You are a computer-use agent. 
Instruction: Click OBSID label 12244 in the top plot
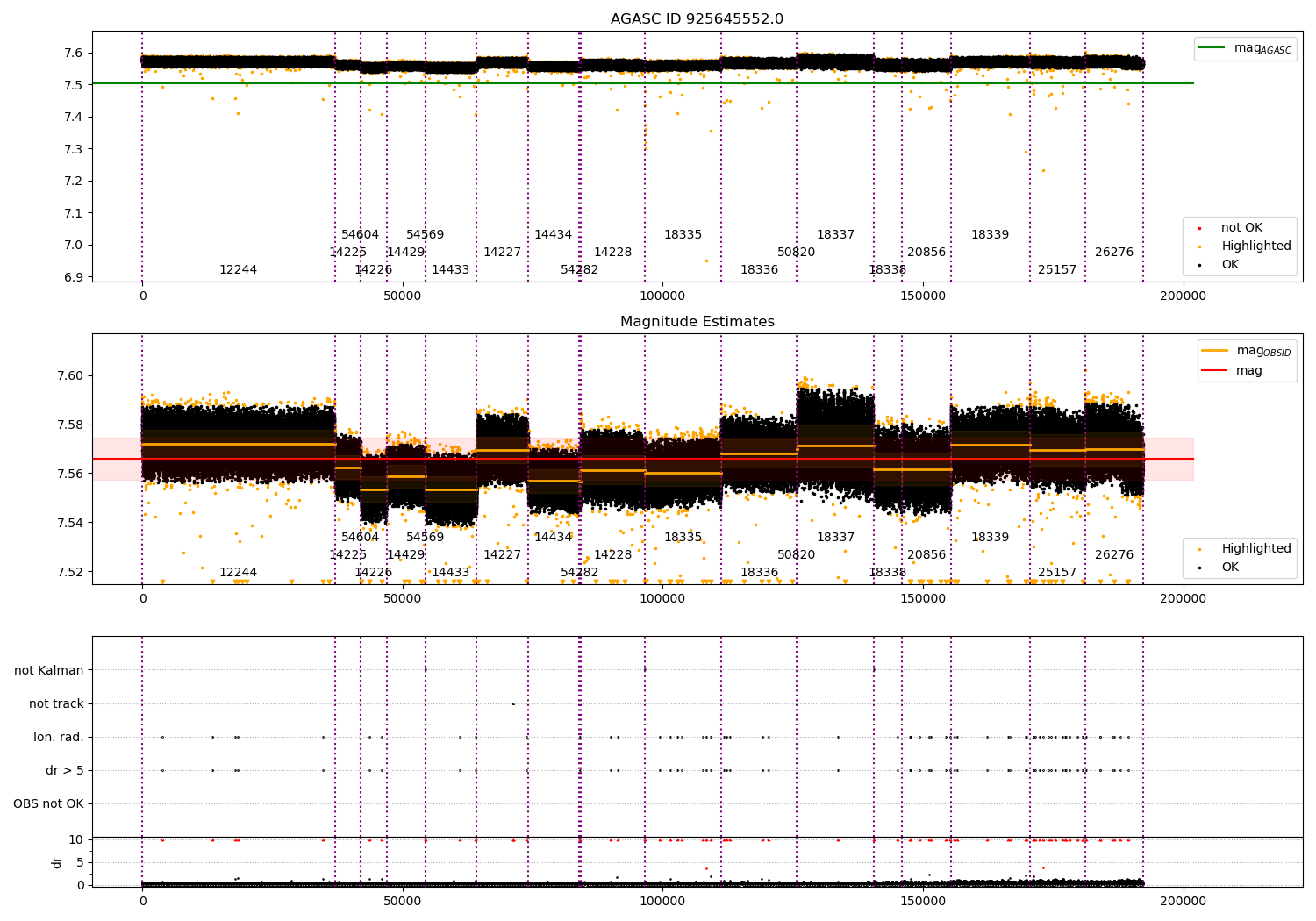[x=238, y=270]
